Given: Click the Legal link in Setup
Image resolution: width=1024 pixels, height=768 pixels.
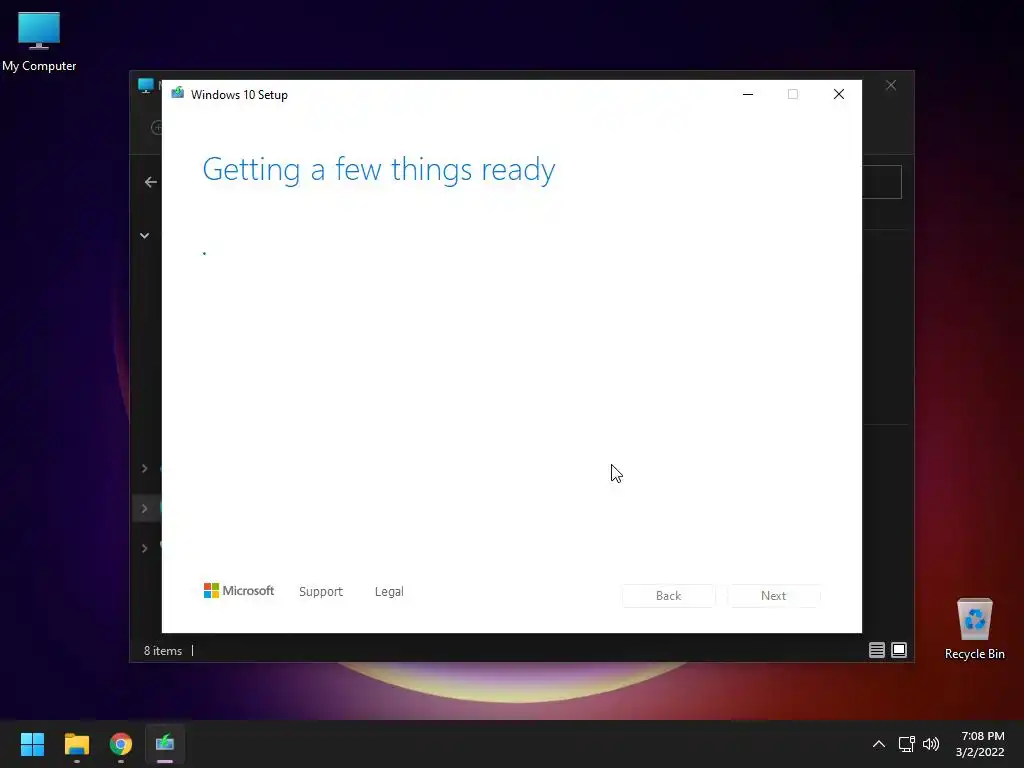Looking at the screenshot, I should tap(389, 592).
